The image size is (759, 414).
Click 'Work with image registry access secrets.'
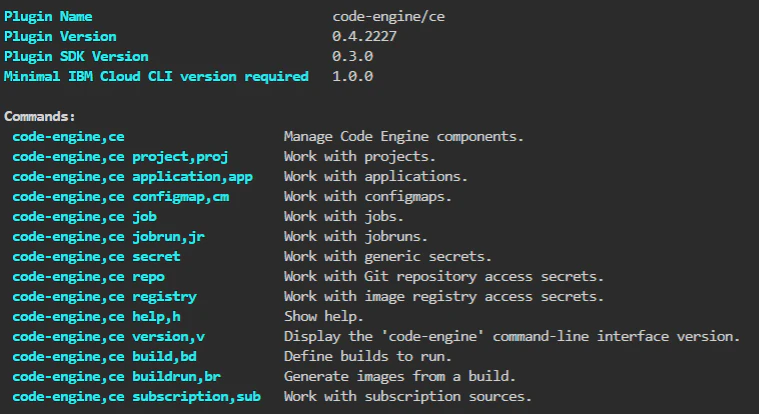coord(444,296)
